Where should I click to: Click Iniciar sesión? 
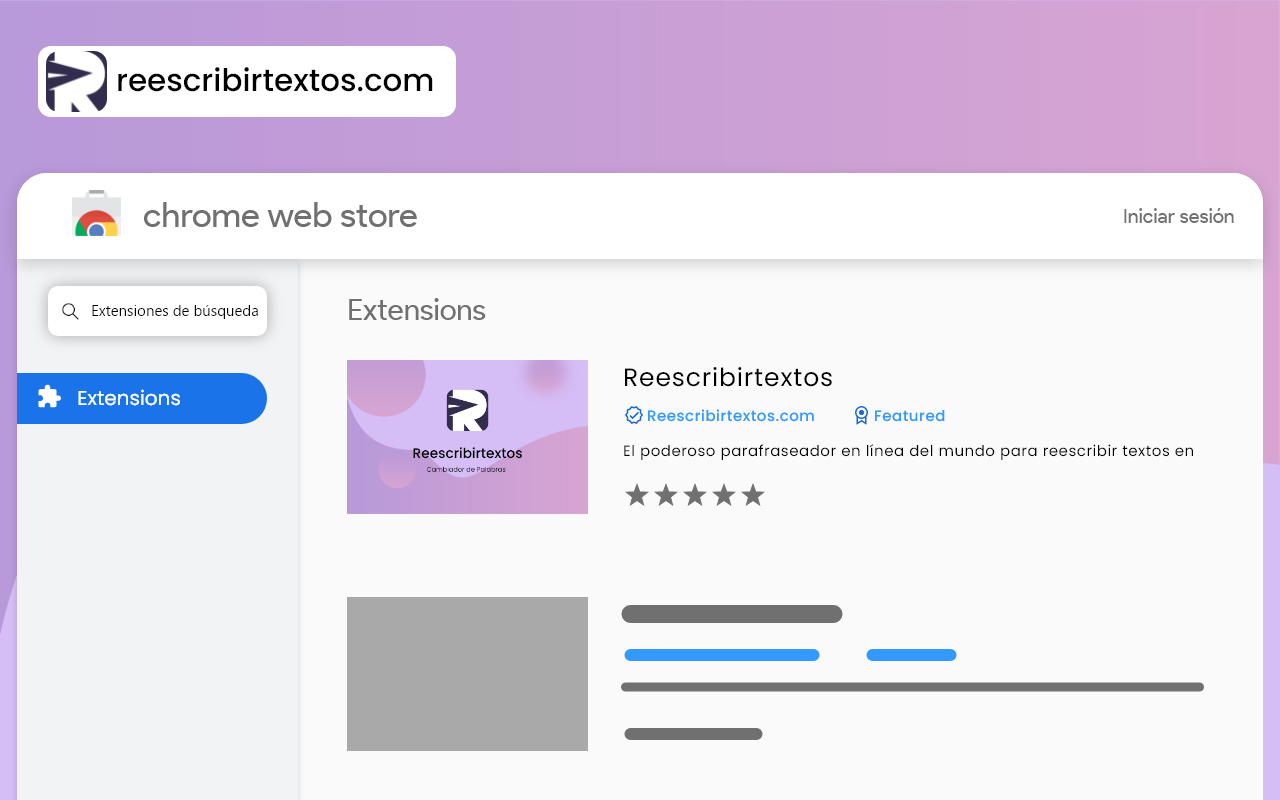1178,216
